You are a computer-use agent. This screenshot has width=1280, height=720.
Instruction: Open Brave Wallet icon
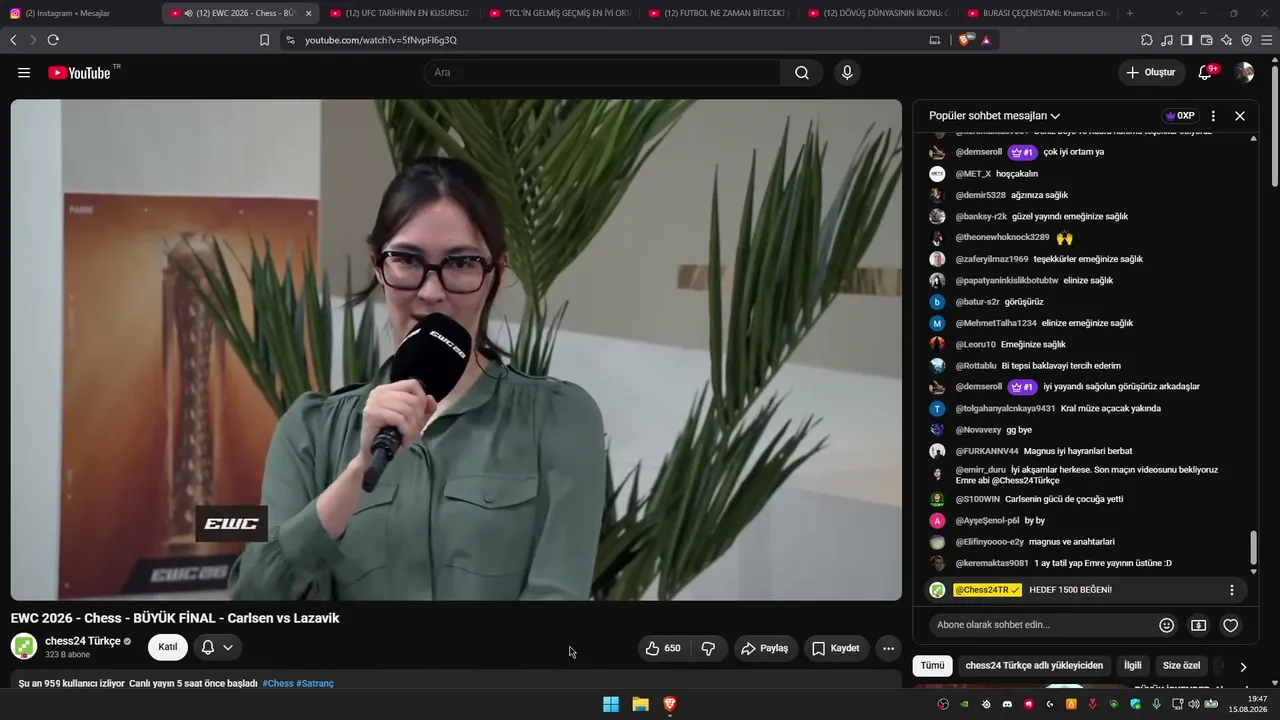click(1207, 40)
